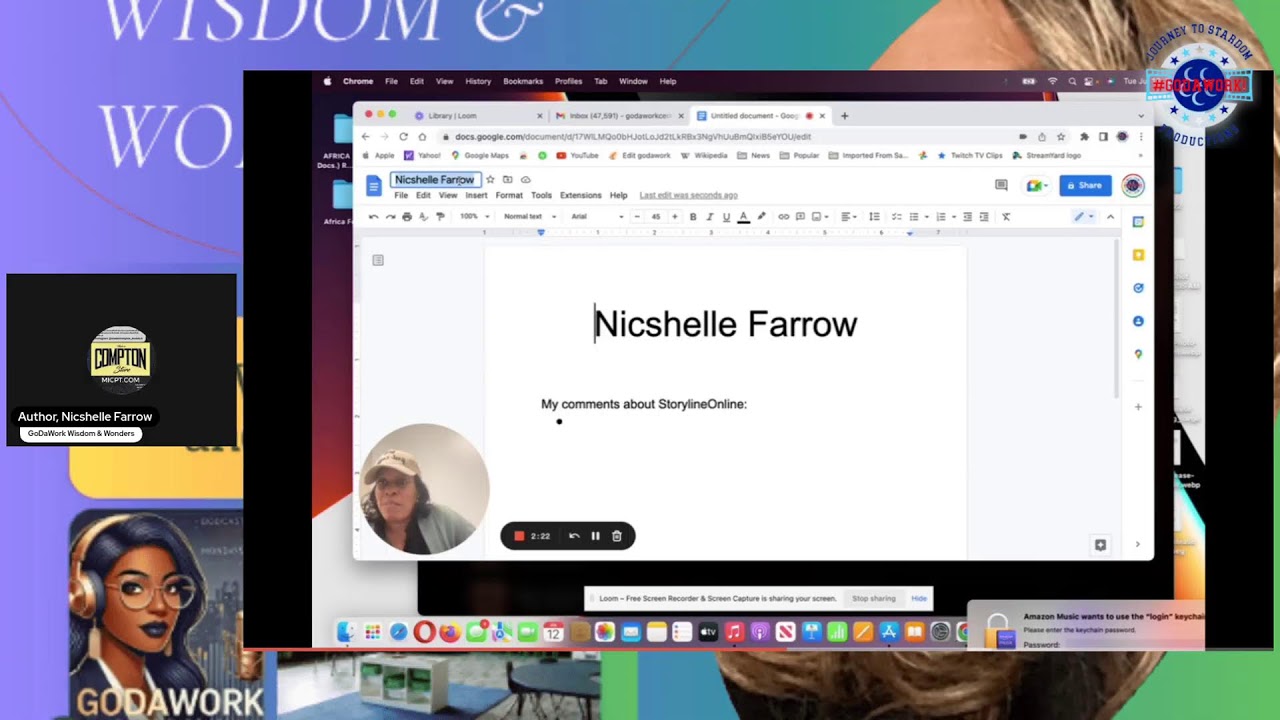This screenshot has width=1280, height=720.
Task: Open the Arial font dropdown
Action: click(597, 217)
